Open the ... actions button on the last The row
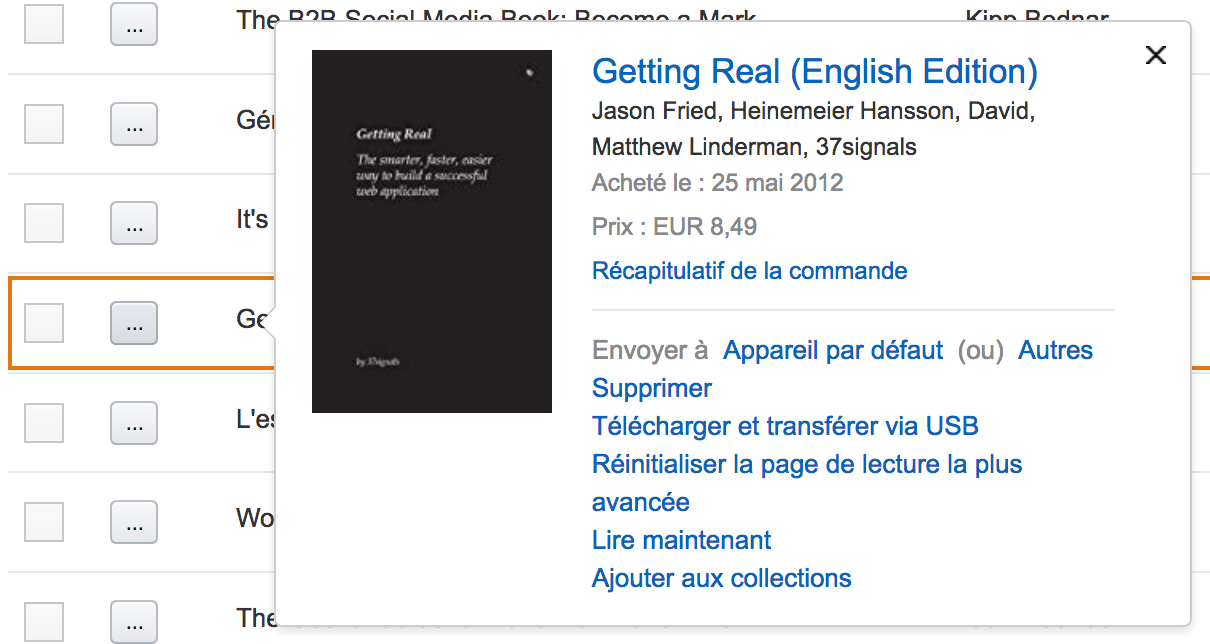Screen dimensions: 1210x644 134,622
